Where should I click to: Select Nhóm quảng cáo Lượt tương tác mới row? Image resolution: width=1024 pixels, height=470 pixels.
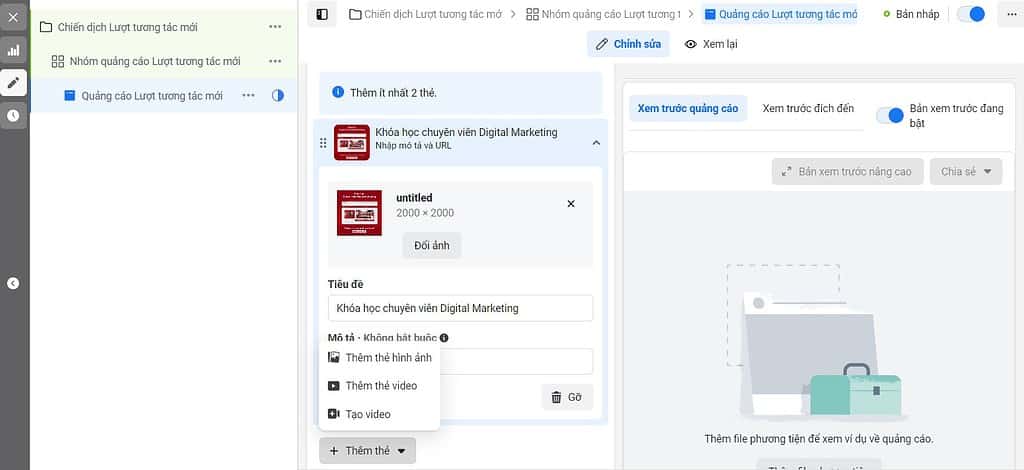pos(163,61)
